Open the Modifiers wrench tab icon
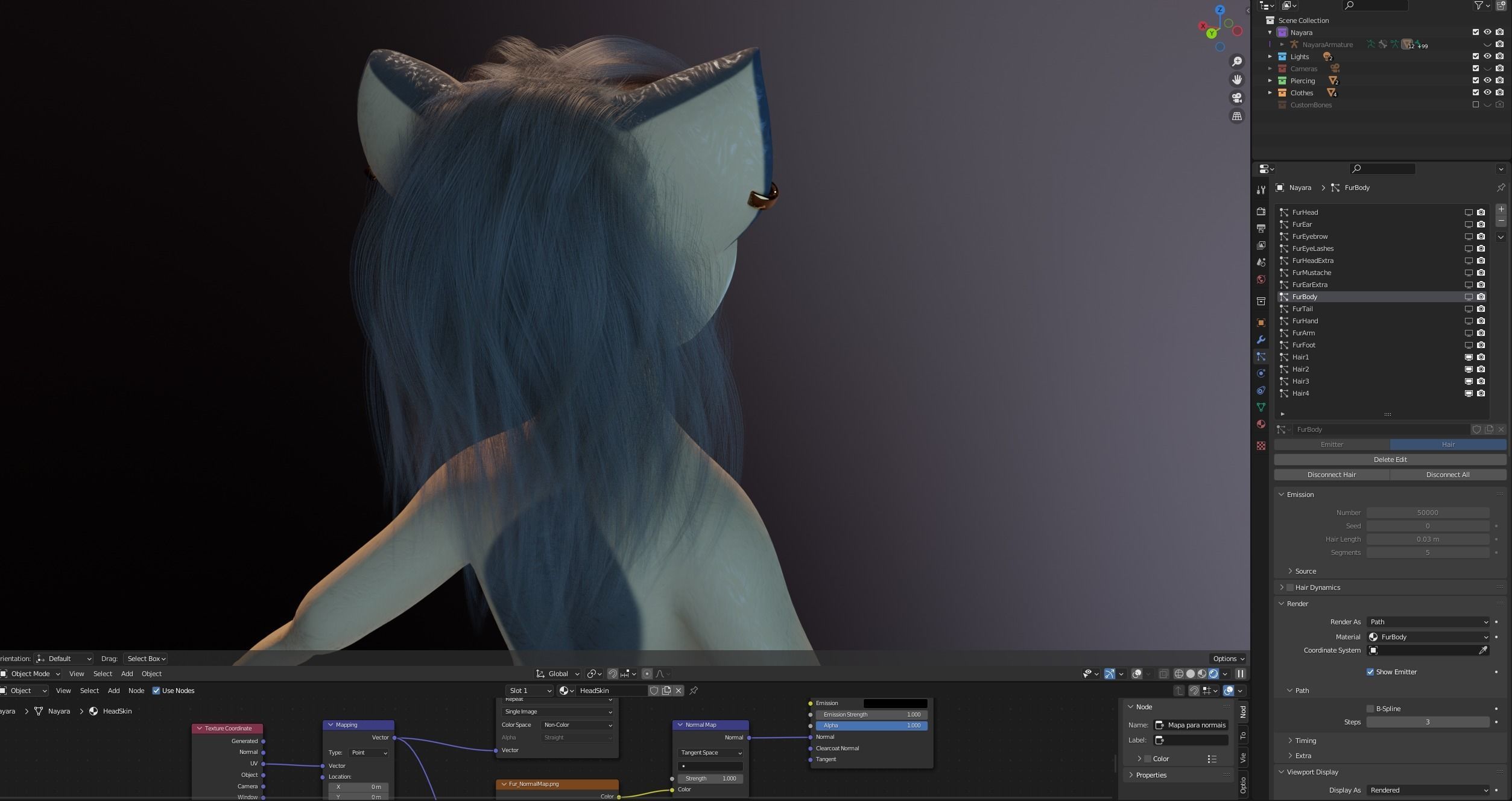This screenshot has height=801, width=1512. pyautogui.click(x=1261, y=340)
